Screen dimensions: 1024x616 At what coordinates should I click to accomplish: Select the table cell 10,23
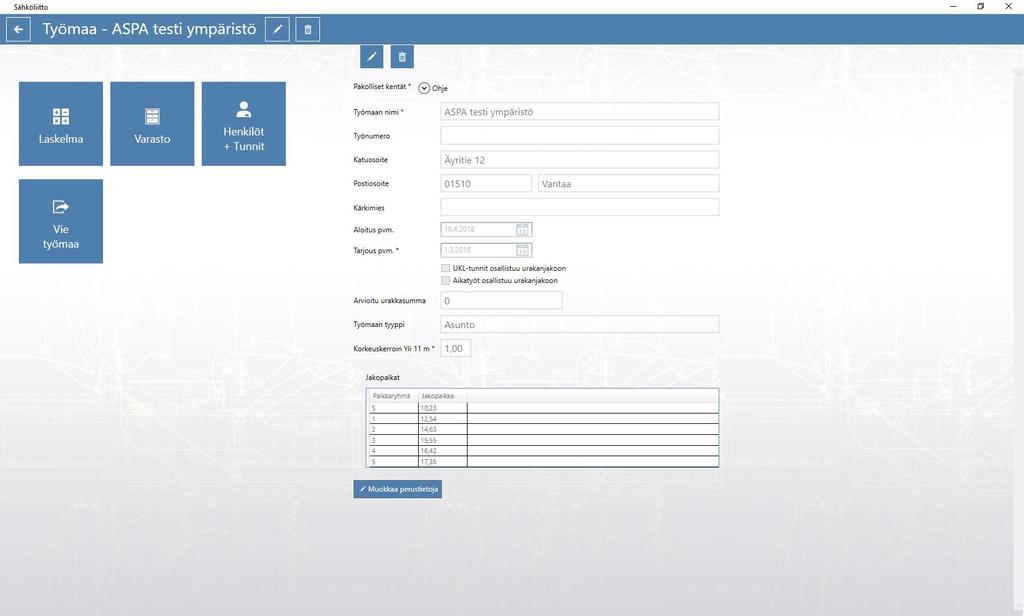(443, 408)
